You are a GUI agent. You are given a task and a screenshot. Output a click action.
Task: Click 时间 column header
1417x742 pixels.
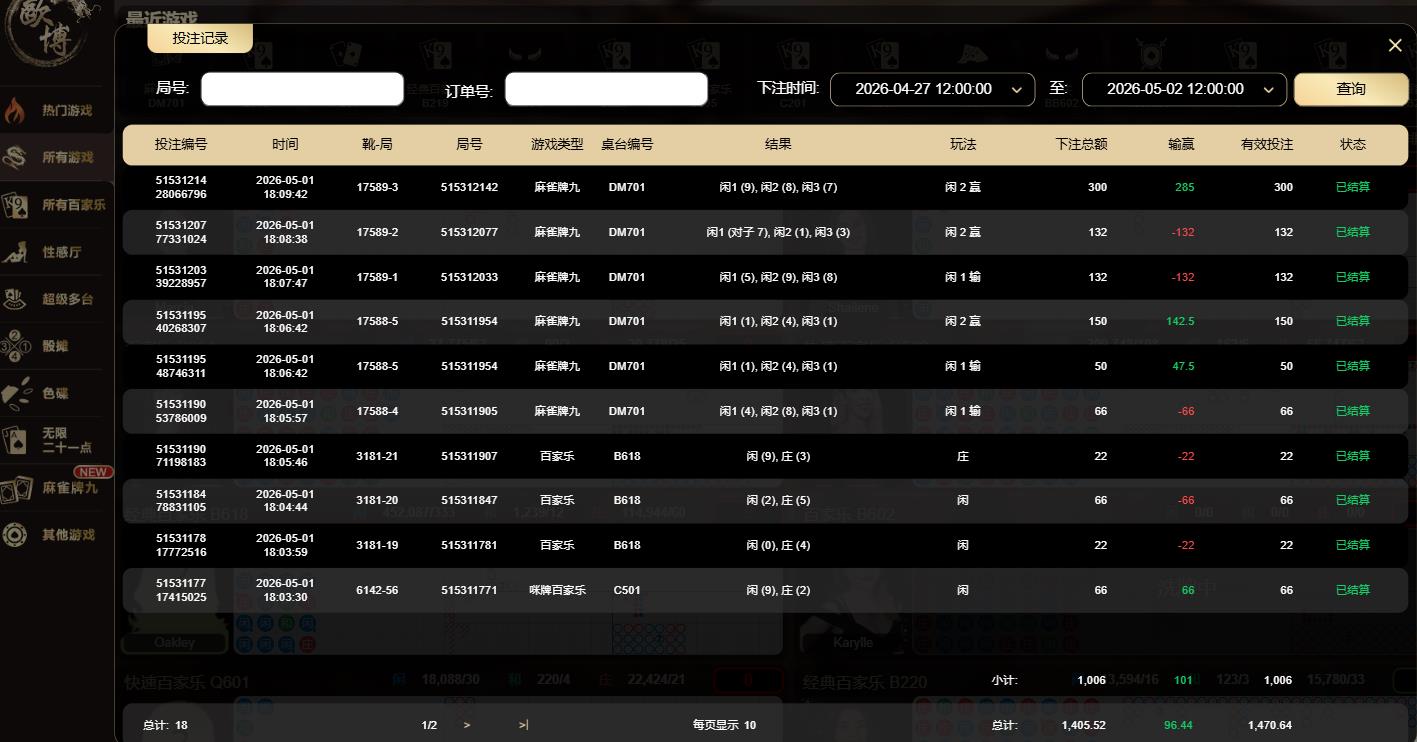(x=285, y=144)
